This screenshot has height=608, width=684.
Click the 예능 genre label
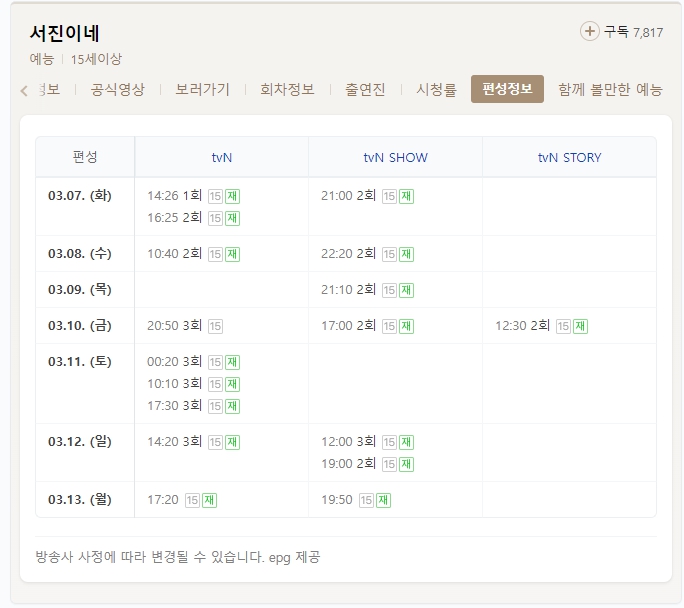[41, 59]
